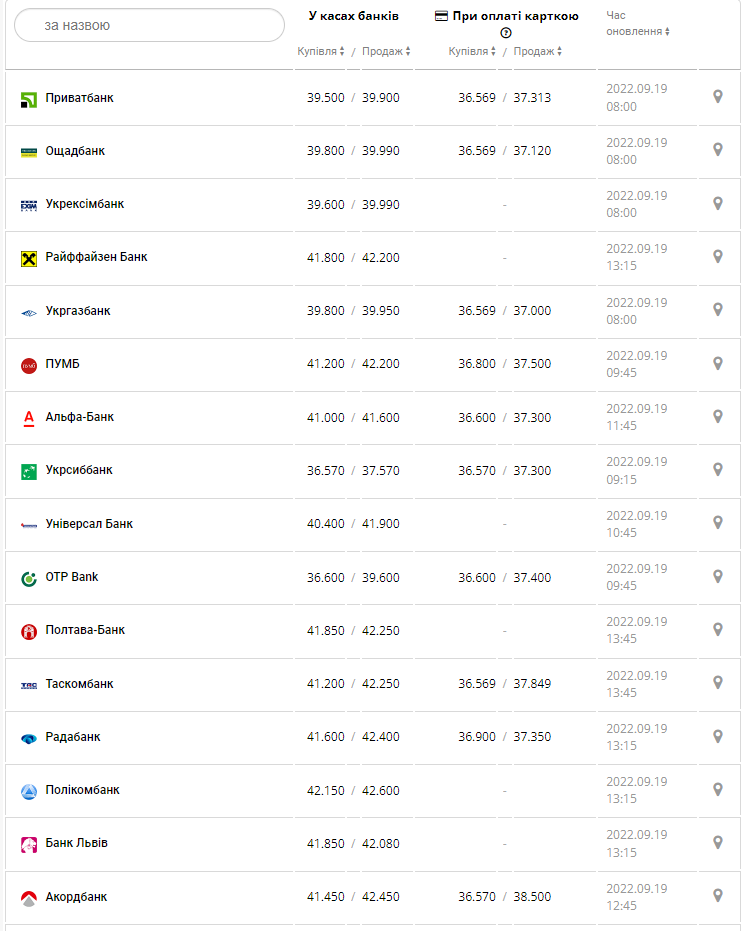This screenshot has width=743, height=931.
Task: Click the ПУМБ red logo icon
Action: pyautogui.click(x=29, y=365)
